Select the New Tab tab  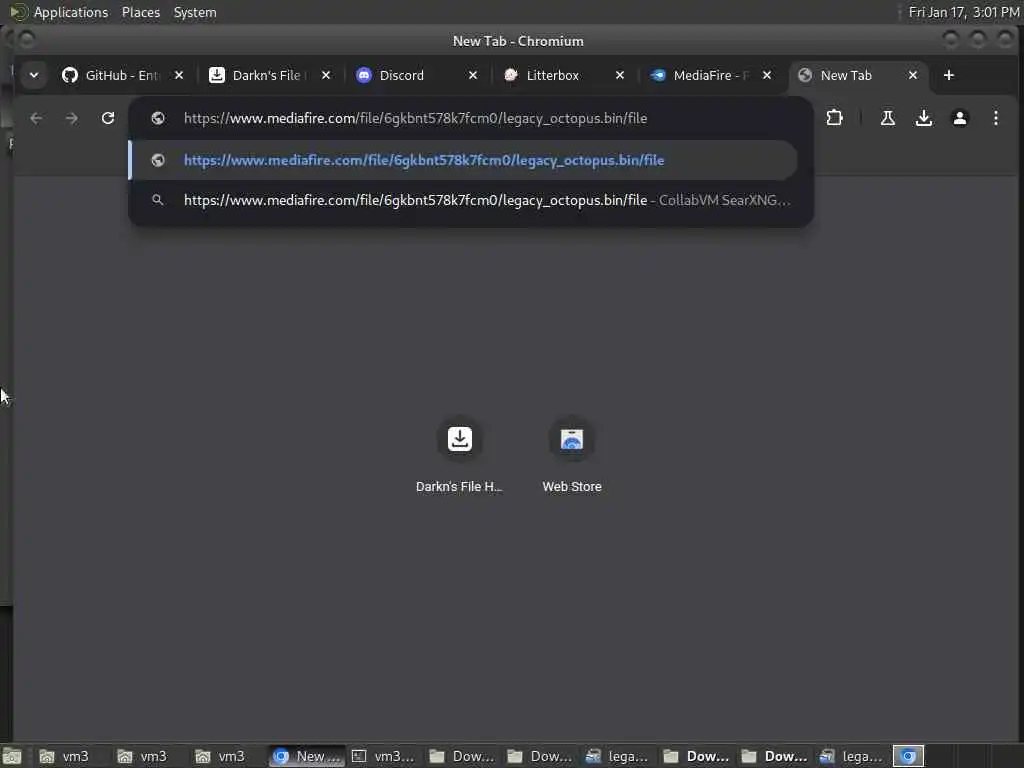coord(858,75)
